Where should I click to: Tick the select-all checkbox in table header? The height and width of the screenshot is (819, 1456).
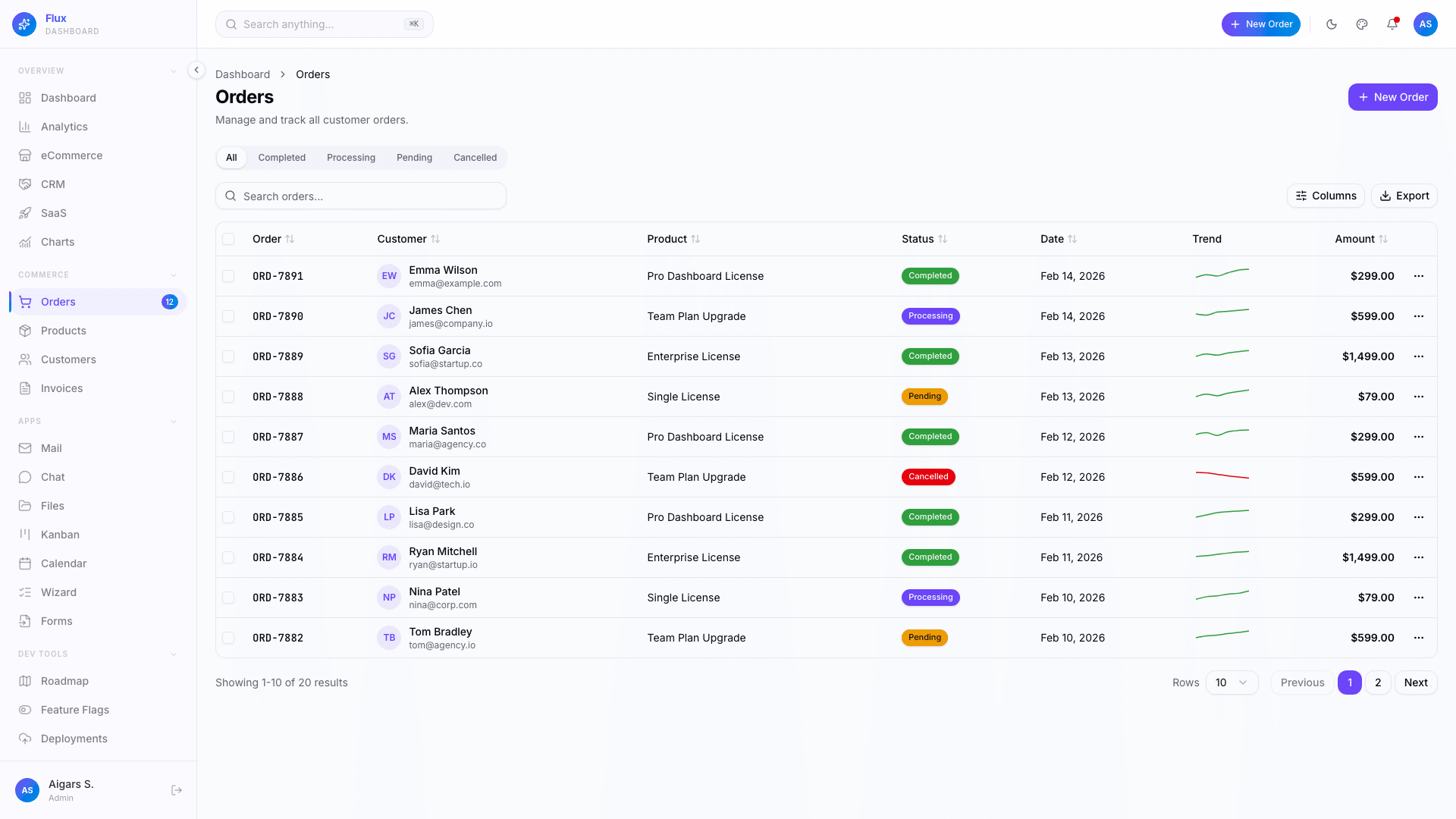pos(228,239)
